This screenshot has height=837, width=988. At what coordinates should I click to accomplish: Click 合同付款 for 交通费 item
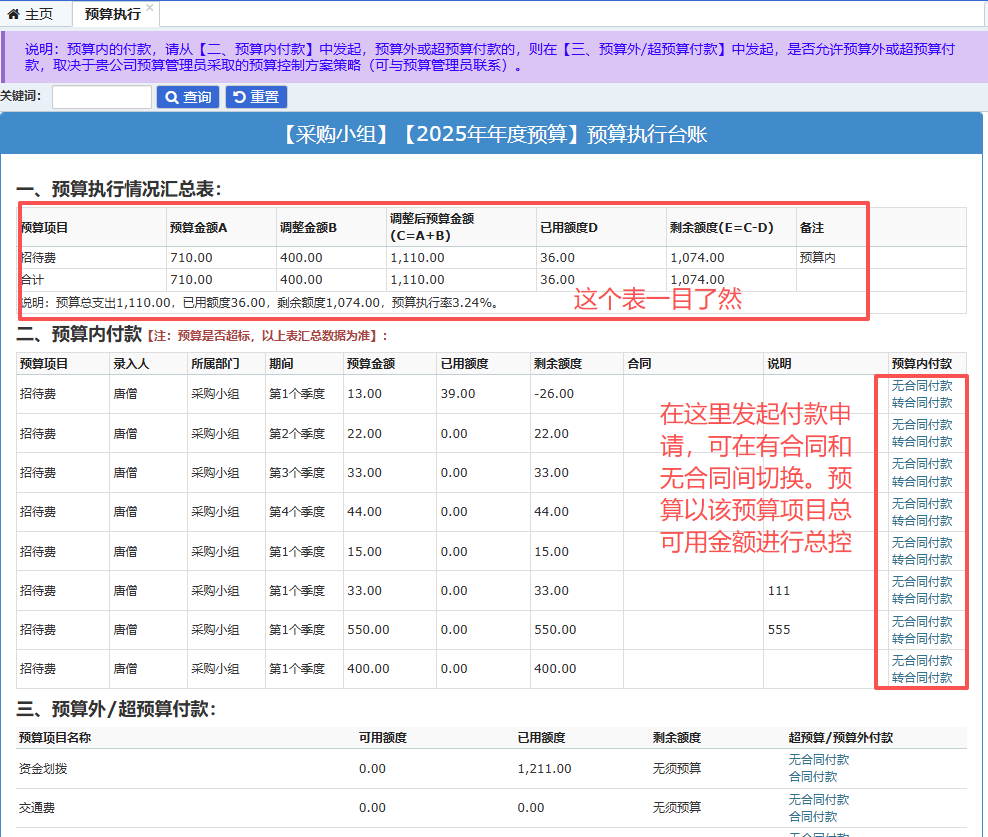coord(812,817)
